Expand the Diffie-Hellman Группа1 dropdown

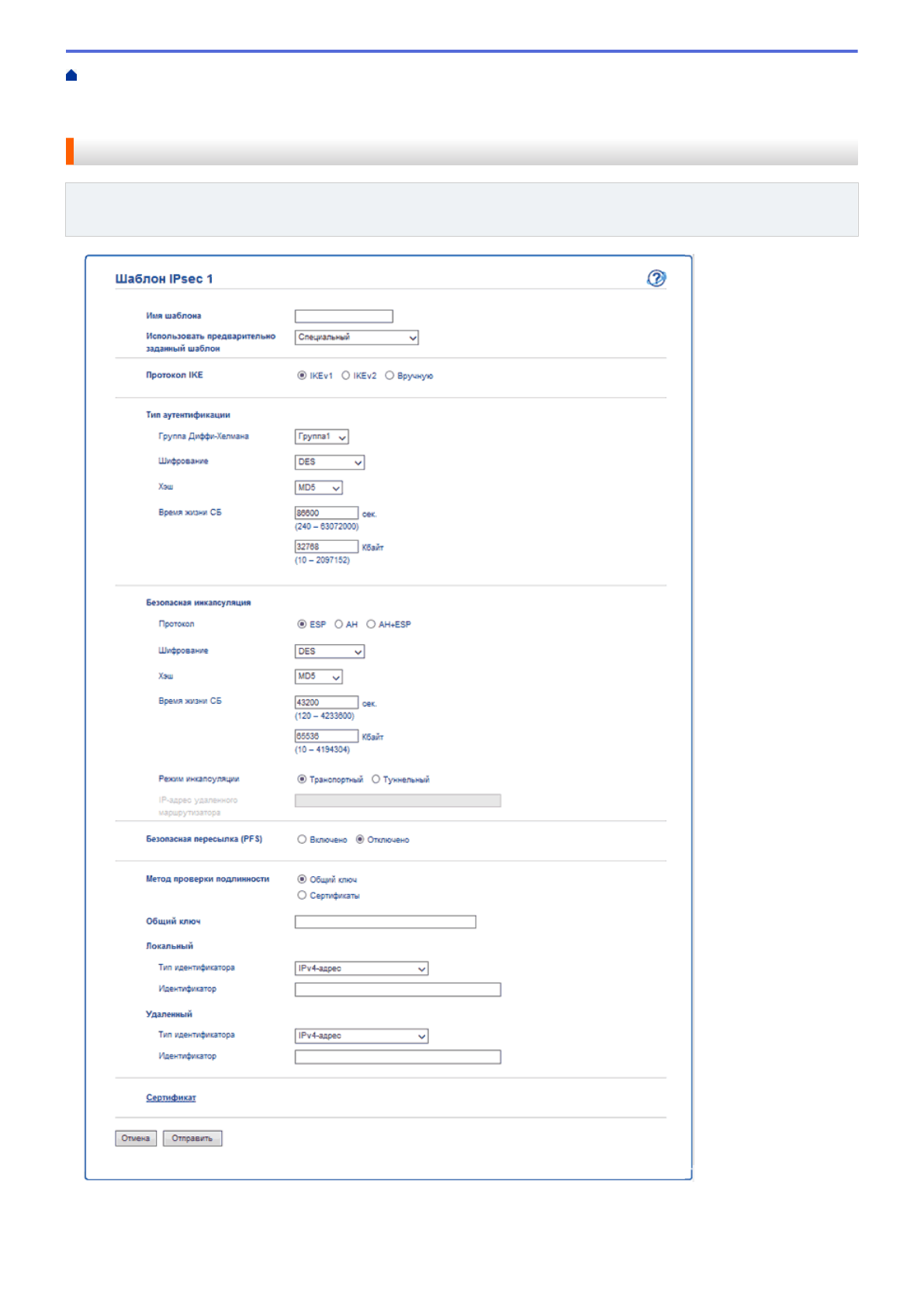[322, 437]
